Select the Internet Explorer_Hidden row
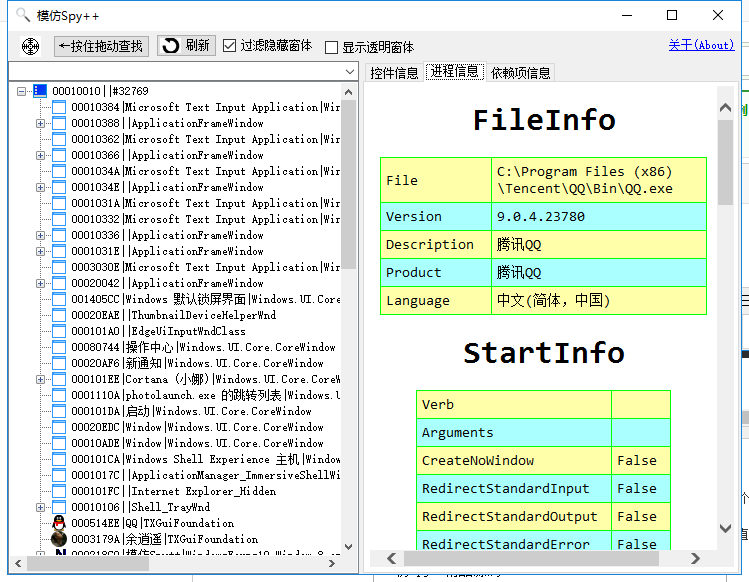Screen dimensions: 749x582 [174, 491]
